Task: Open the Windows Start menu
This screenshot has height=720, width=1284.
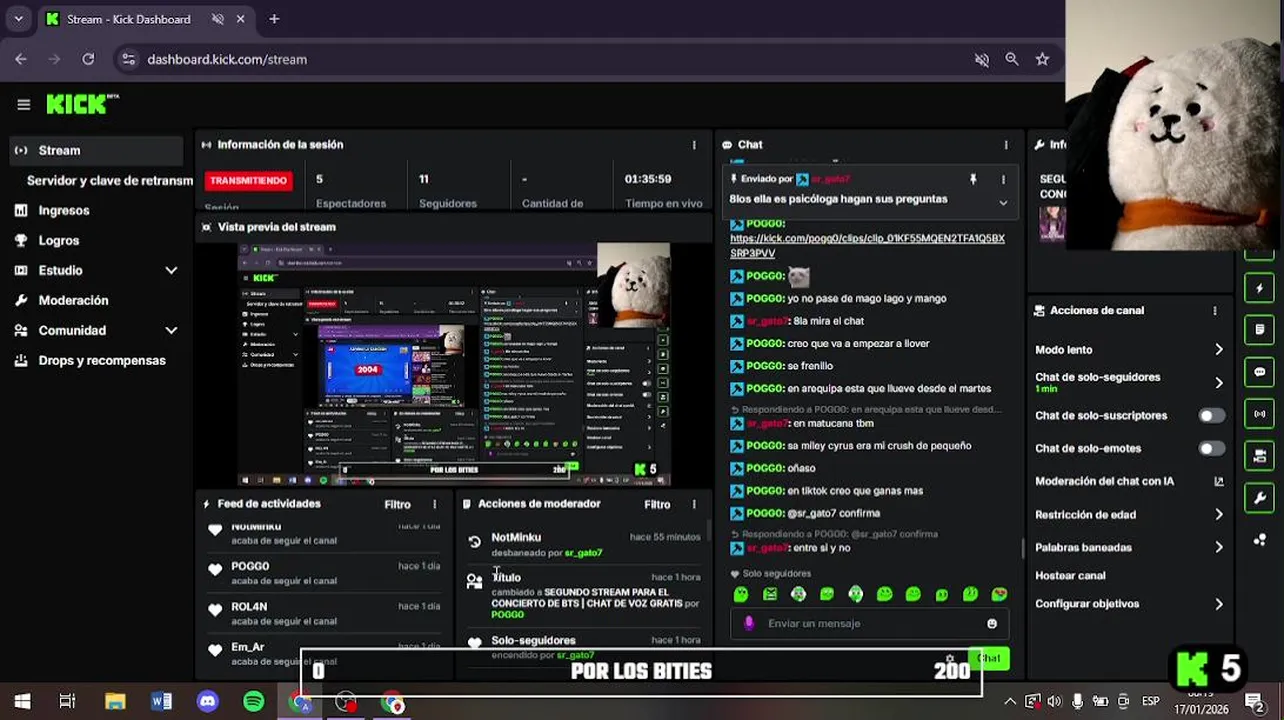Action: (22, 702)
